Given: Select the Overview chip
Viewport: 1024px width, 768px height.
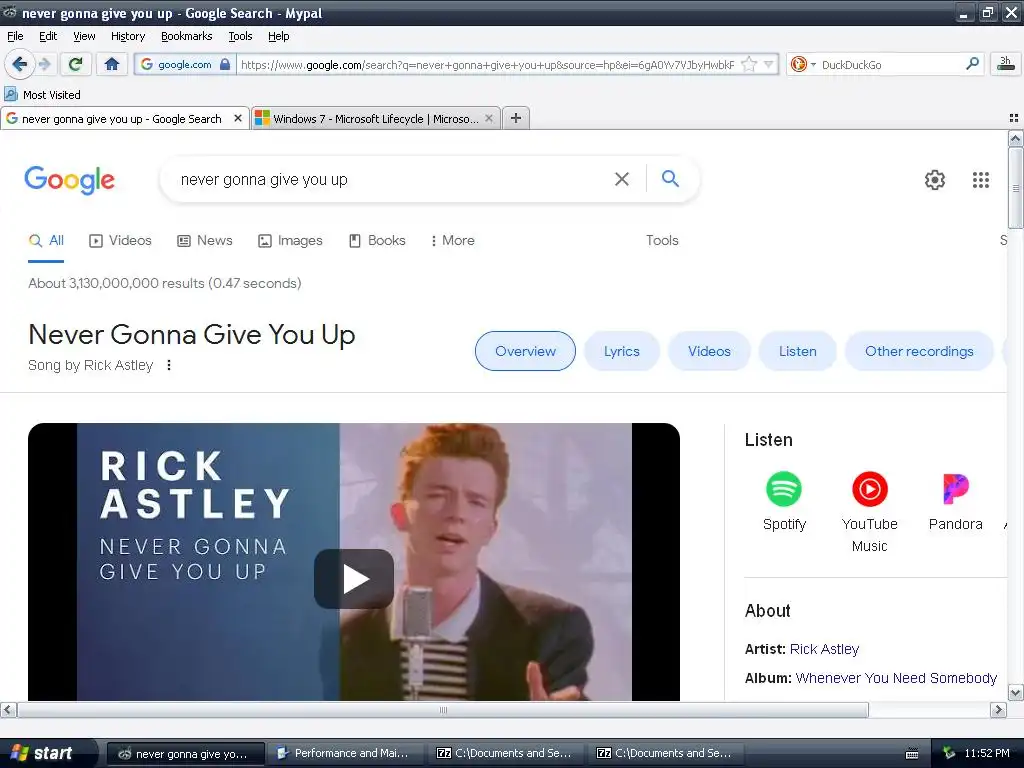Looking at the screenshot, I should [x=525, y=351].
